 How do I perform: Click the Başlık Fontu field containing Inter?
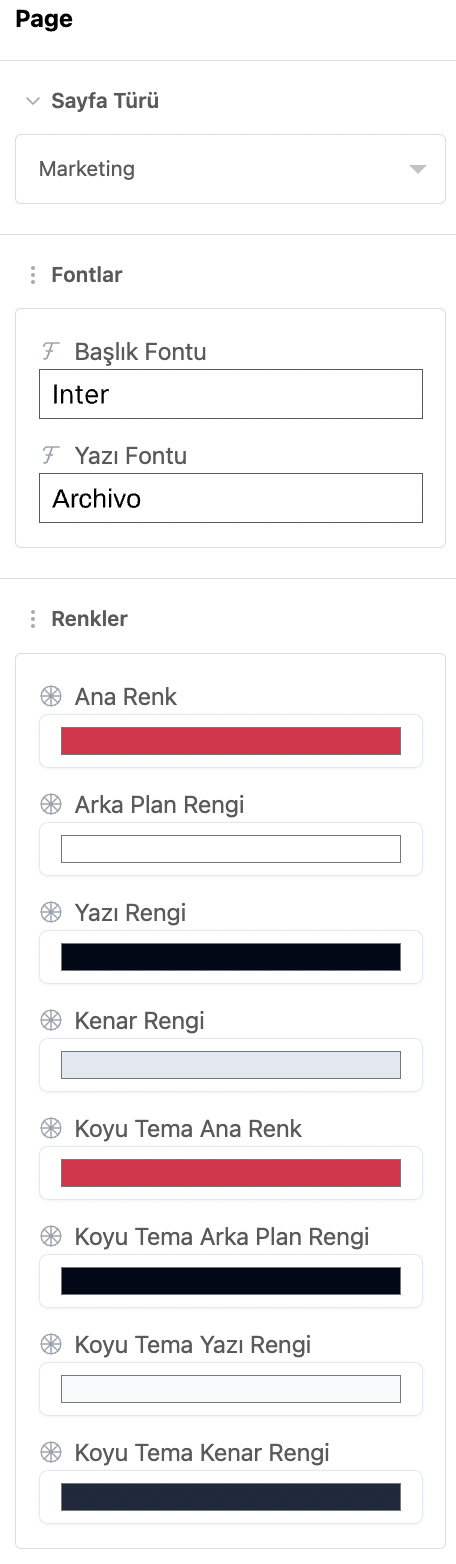pyautogui.click(x=231, y=394)
